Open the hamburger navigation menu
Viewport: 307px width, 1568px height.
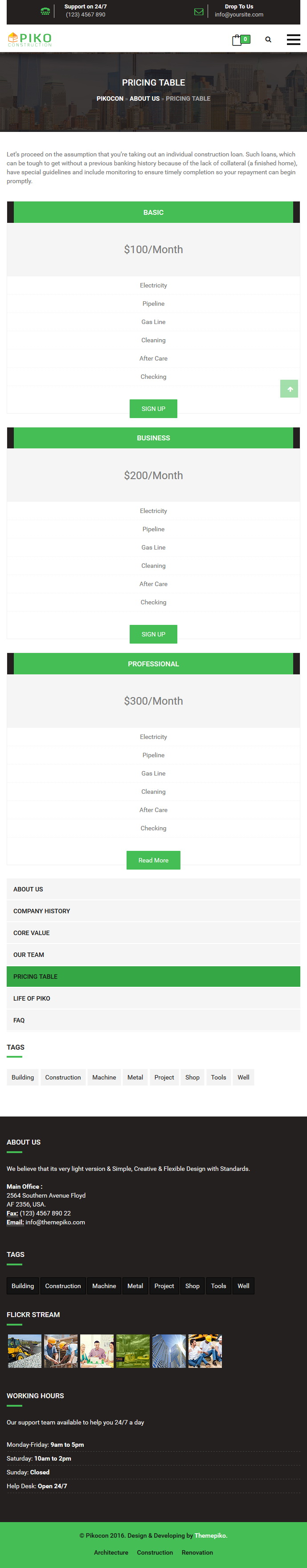coord(293,40)
